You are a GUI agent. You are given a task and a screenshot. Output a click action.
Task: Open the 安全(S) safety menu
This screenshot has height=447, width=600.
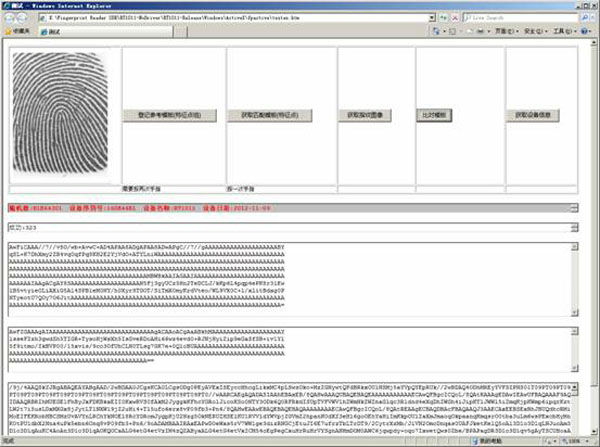[535, 31]
